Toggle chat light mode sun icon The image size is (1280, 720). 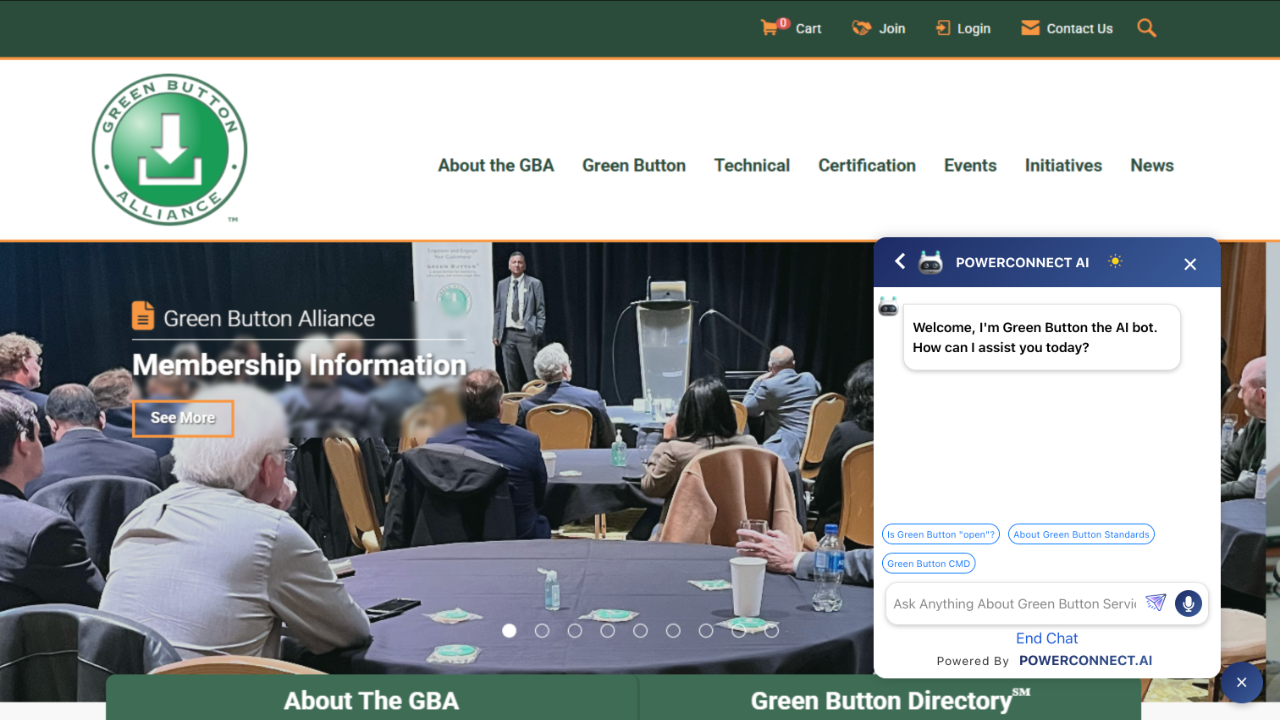(x=1115, y=262)
